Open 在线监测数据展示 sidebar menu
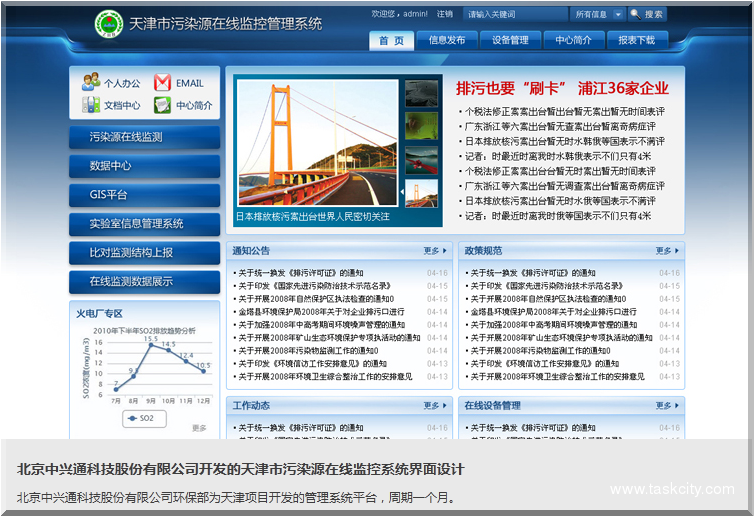 click(144, 282)
